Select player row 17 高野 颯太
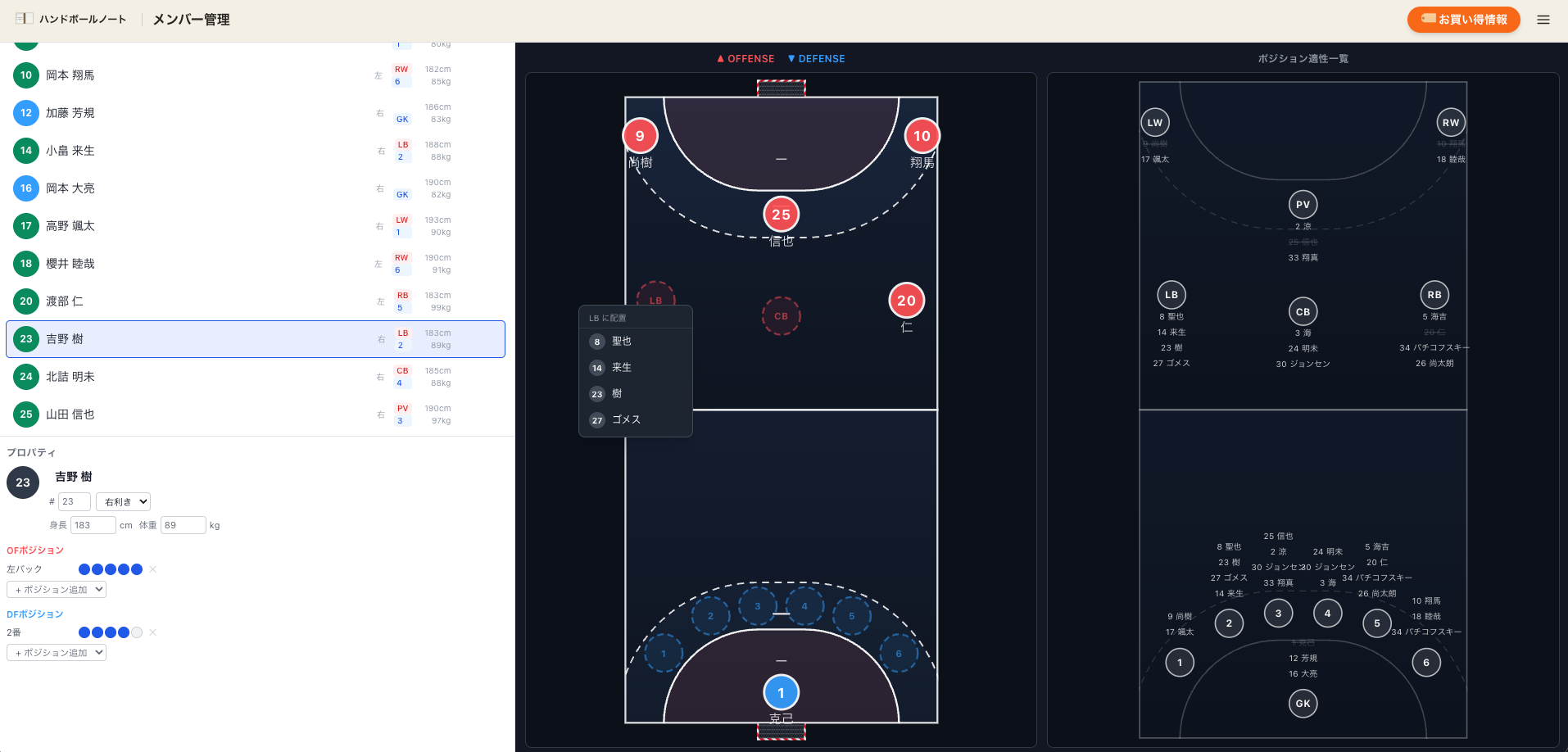 (x=256, y=226)
